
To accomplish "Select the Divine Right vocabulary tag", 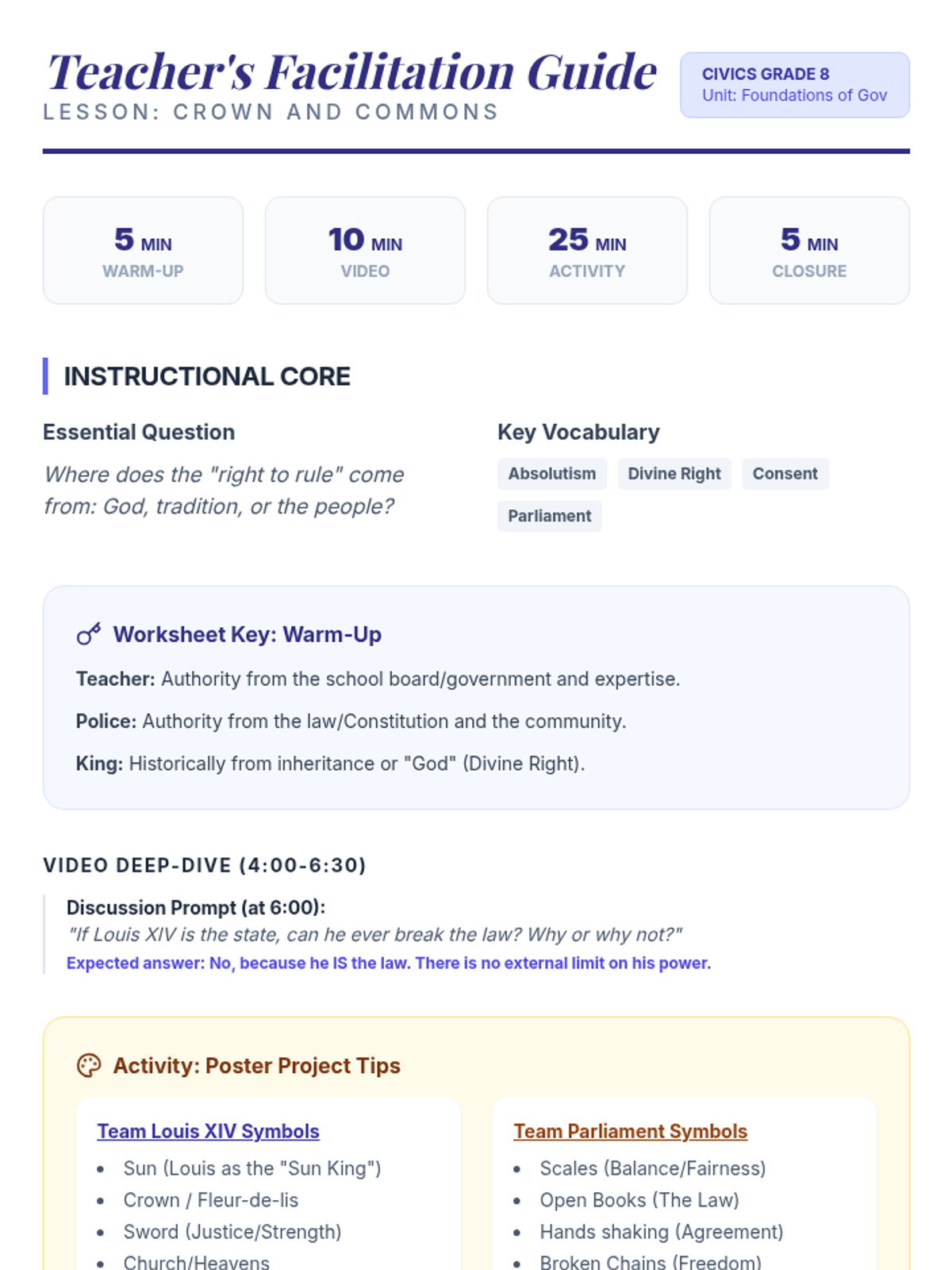I will 674,474.
